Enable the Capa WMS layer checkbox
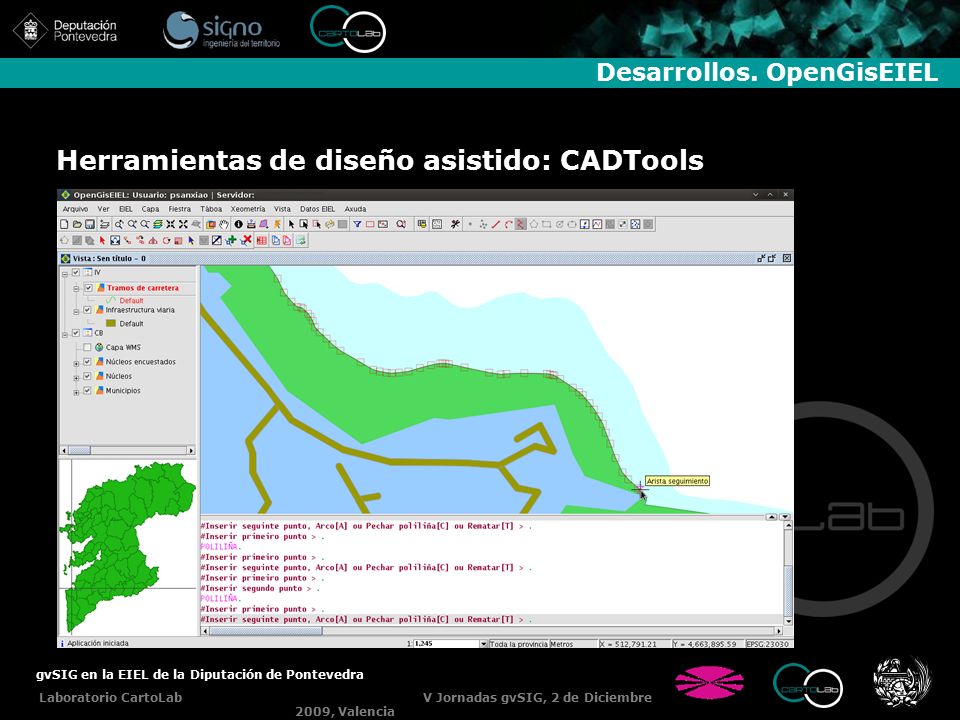The width and height of the screenshot is (960, 720). [x=88, y=347]
